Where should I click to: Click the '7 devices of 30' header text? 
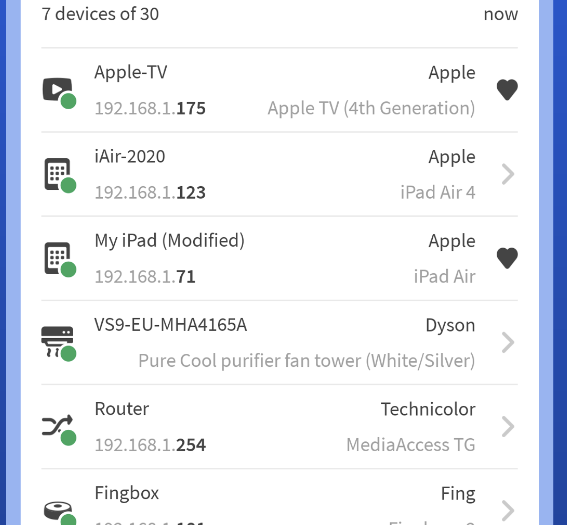(x=100, y=14)
